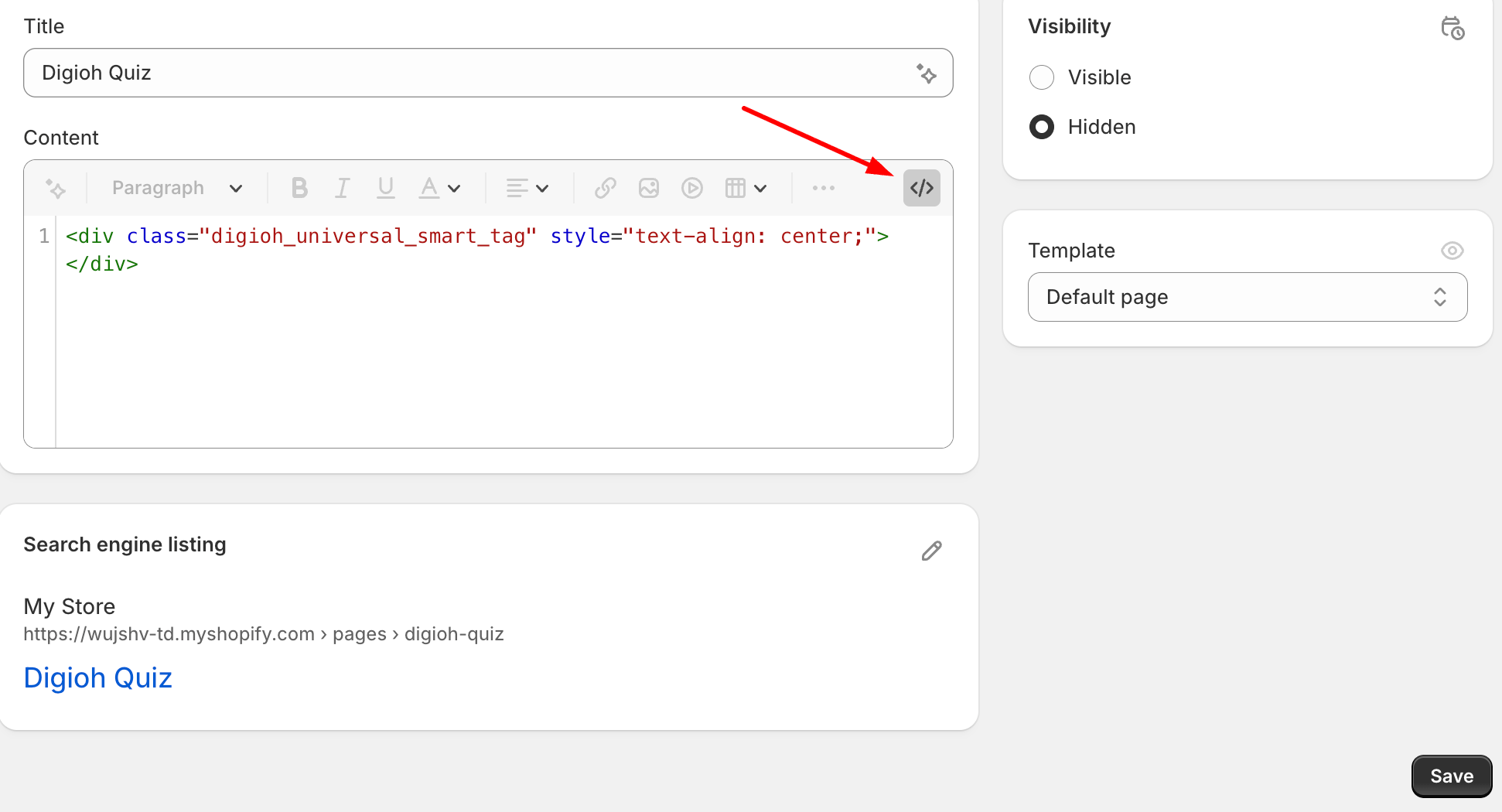Preview the template using the eye icon
The height and width of the screenshot is (812, 1502).
[1453, 250]
